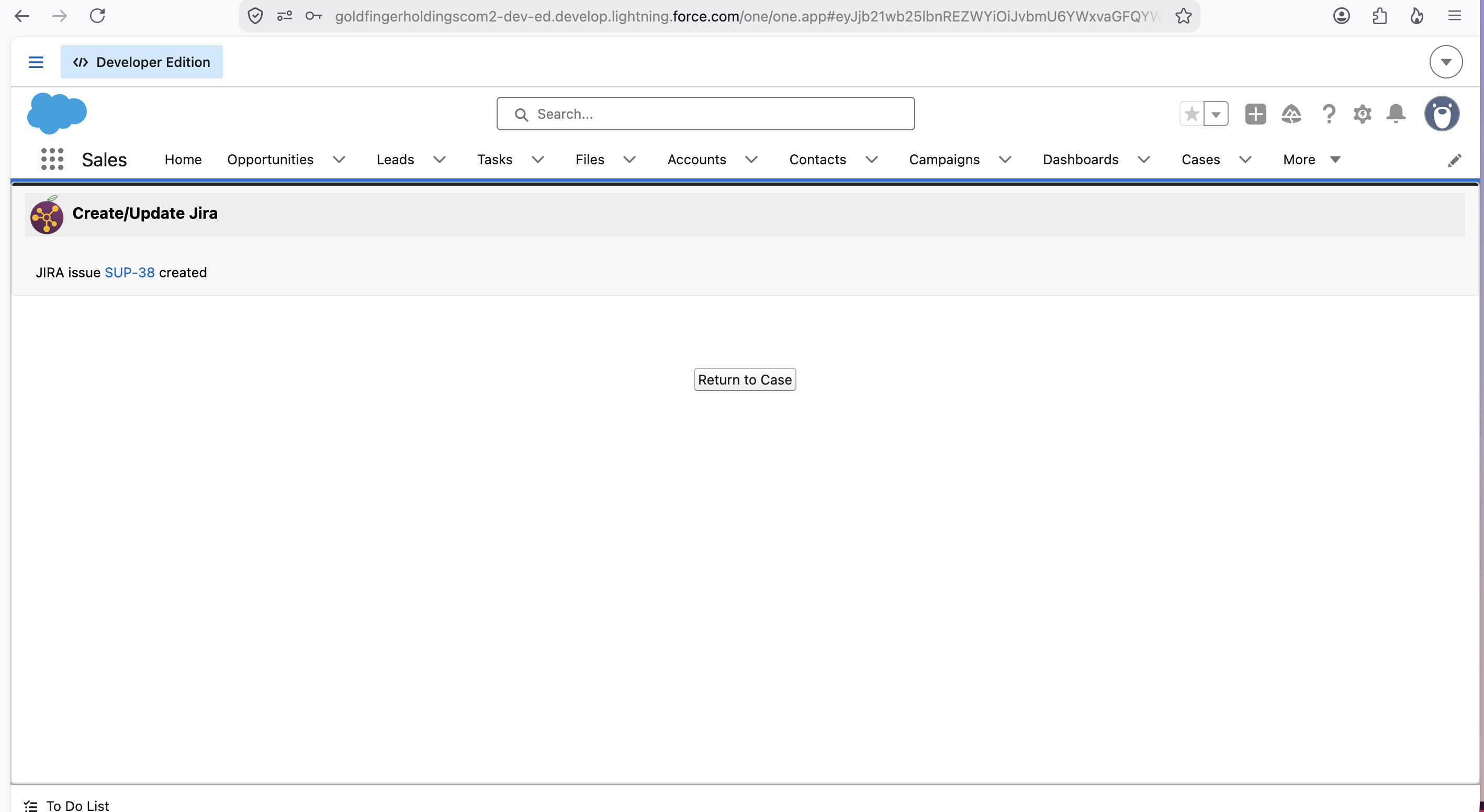This screenshot has width=1484, height=812.
Task: Go to the Home tab
Action: pyautogui.click(x=183, y=160)
